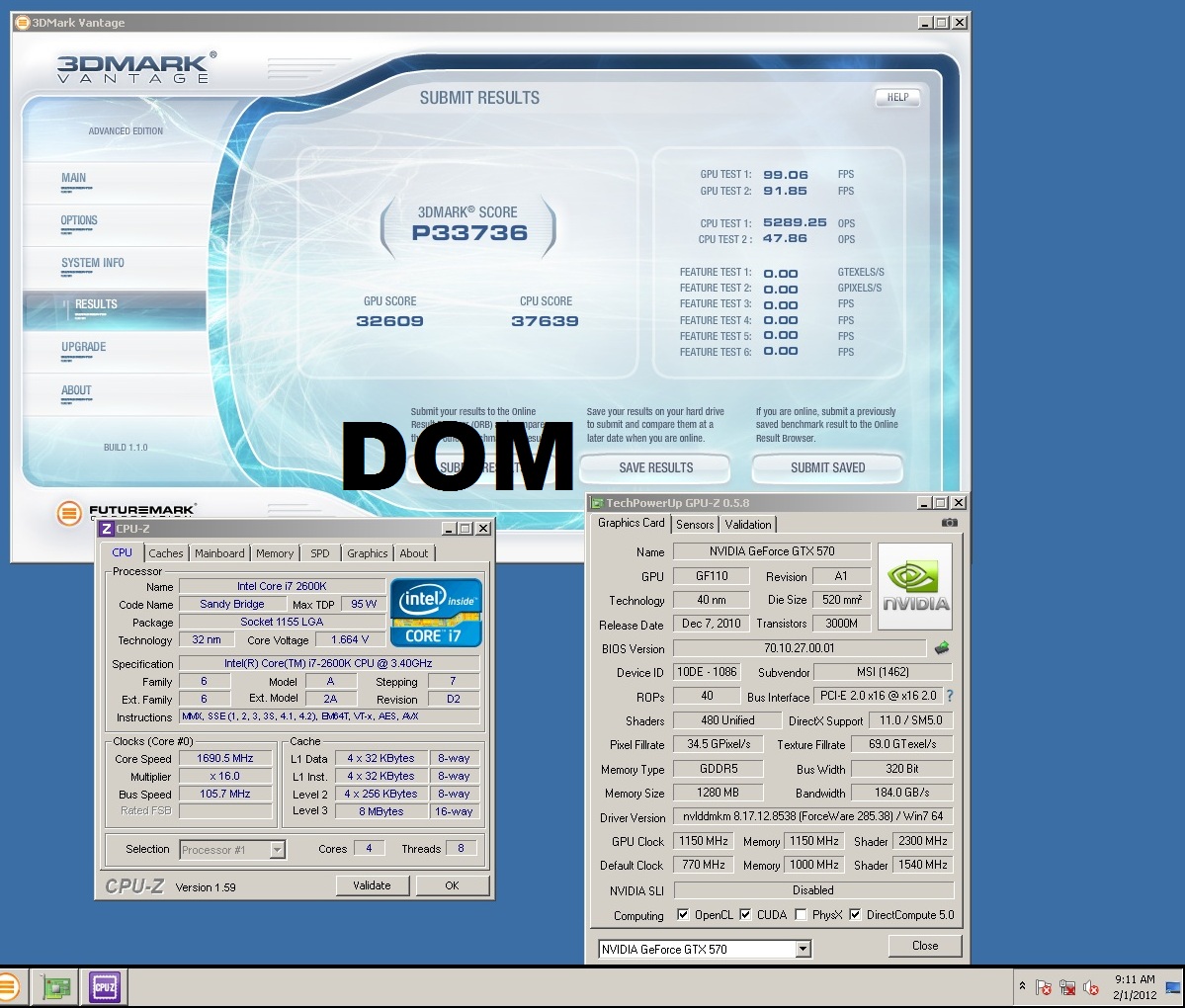Open the GPU-Z taskbar icon
The height and width of the screenshot is (1008, 1185).
pos(55,986)
